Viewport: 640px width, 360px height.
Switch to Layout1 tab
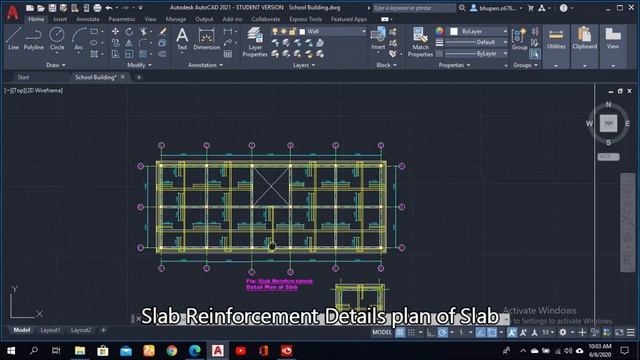coord(50,330)
